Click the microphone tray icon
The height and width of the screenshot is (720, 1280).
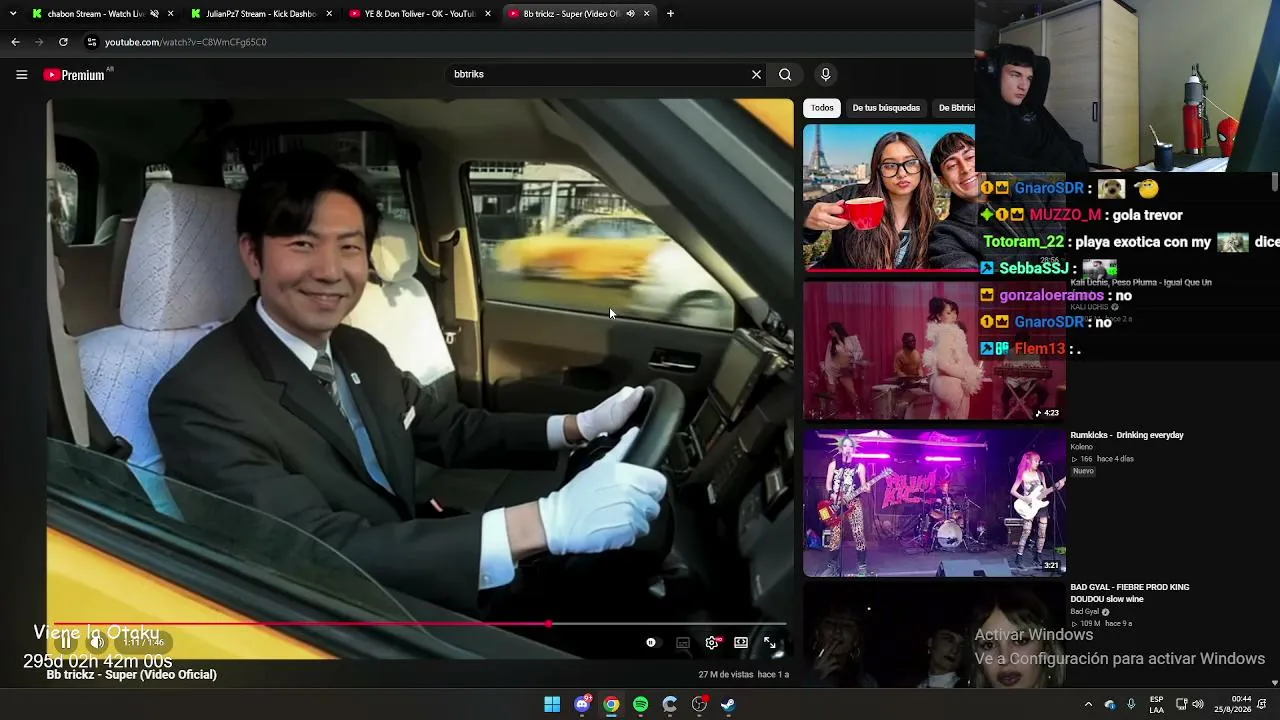[x=1131, y=704]
